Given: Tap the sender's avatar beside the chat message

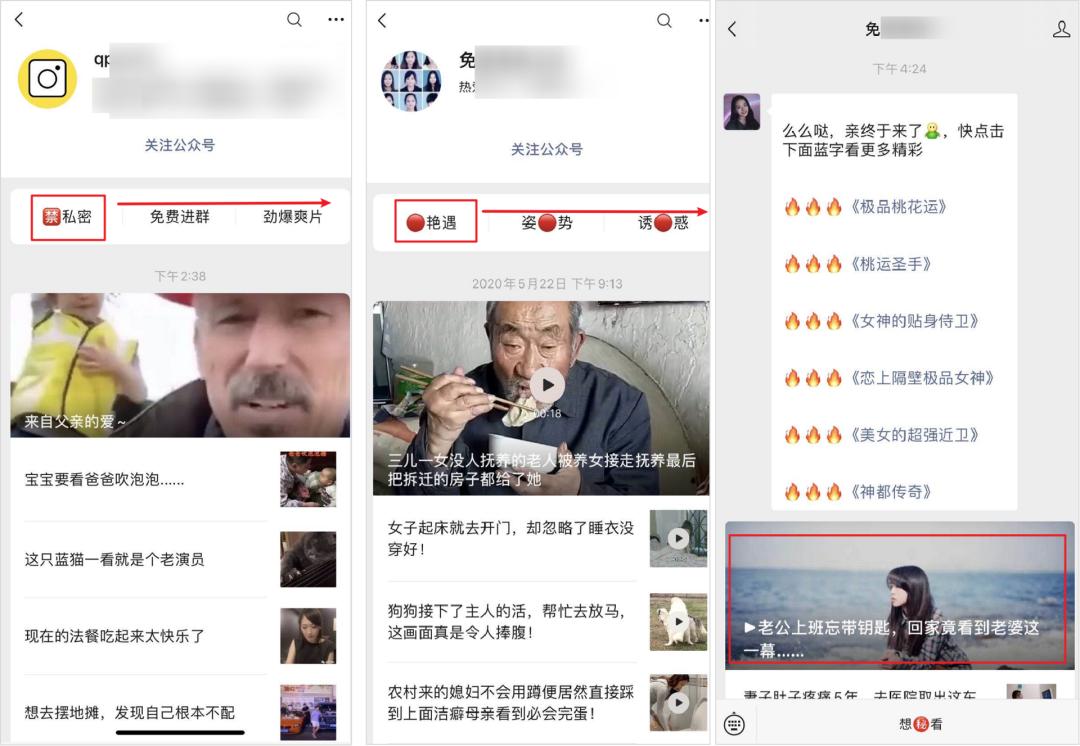Looking at the screenshot, I should [741, 113].
